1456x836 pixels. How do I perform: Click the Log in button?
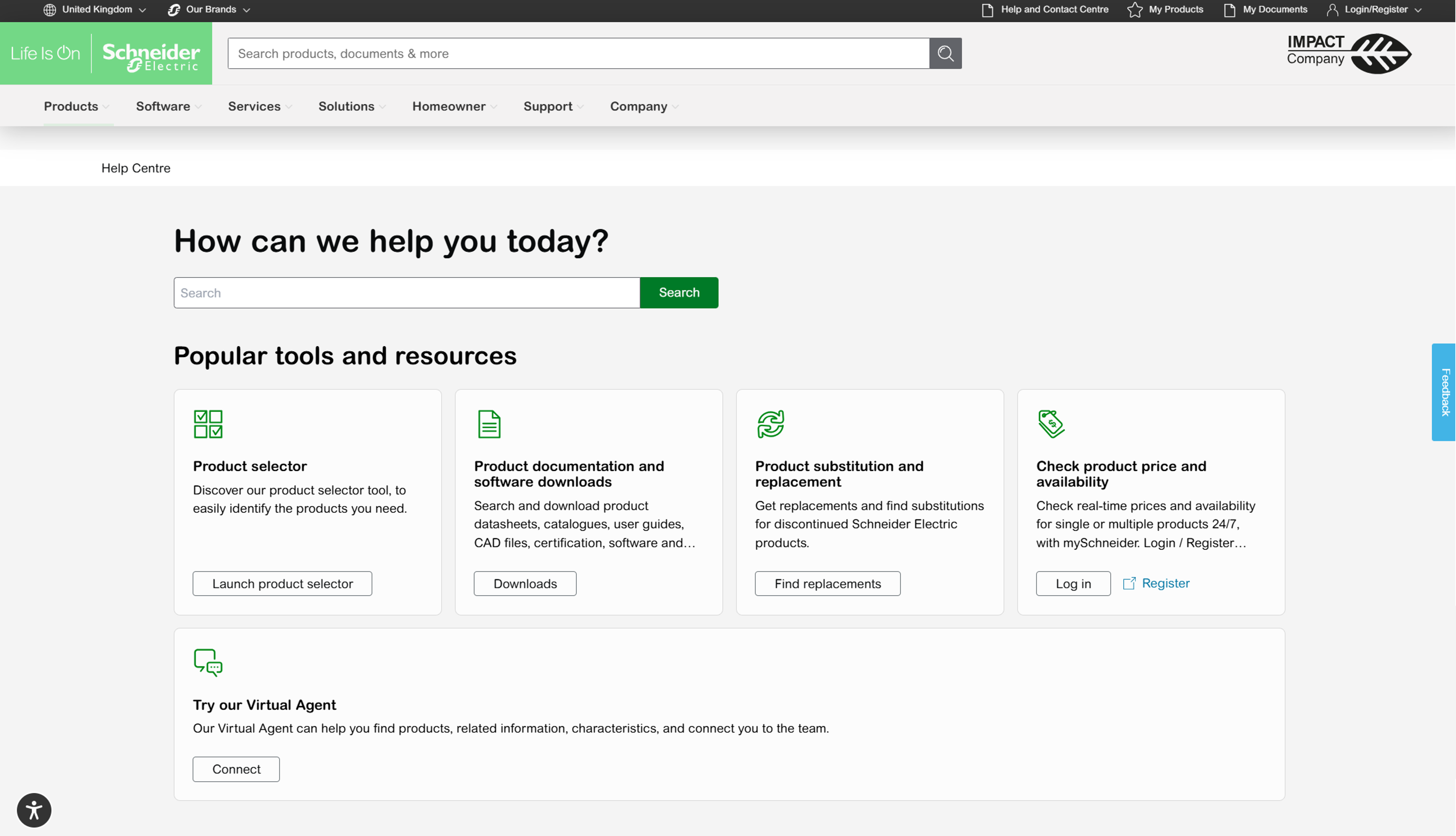1073,584
